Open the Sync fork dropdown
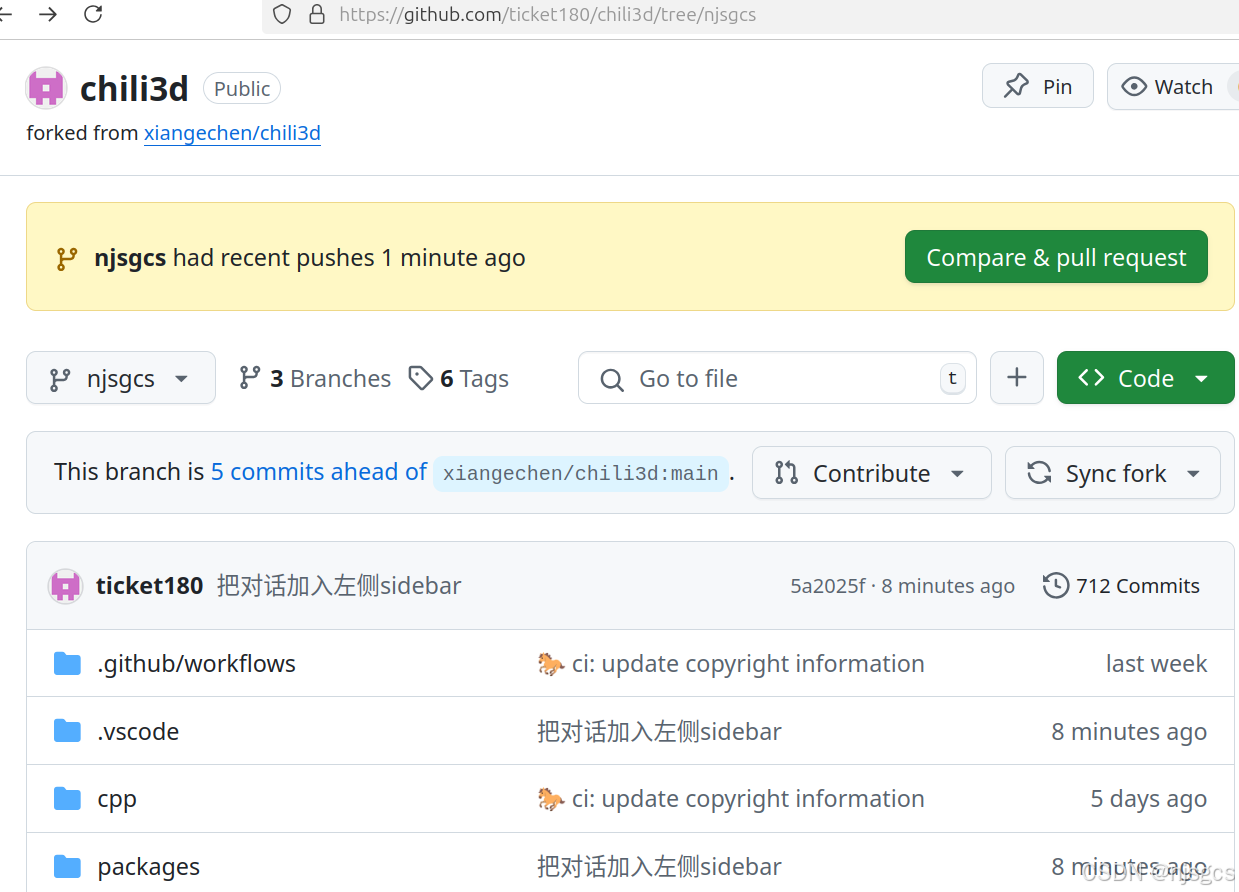This screenshot has width=1239, height=892. 1112,472
